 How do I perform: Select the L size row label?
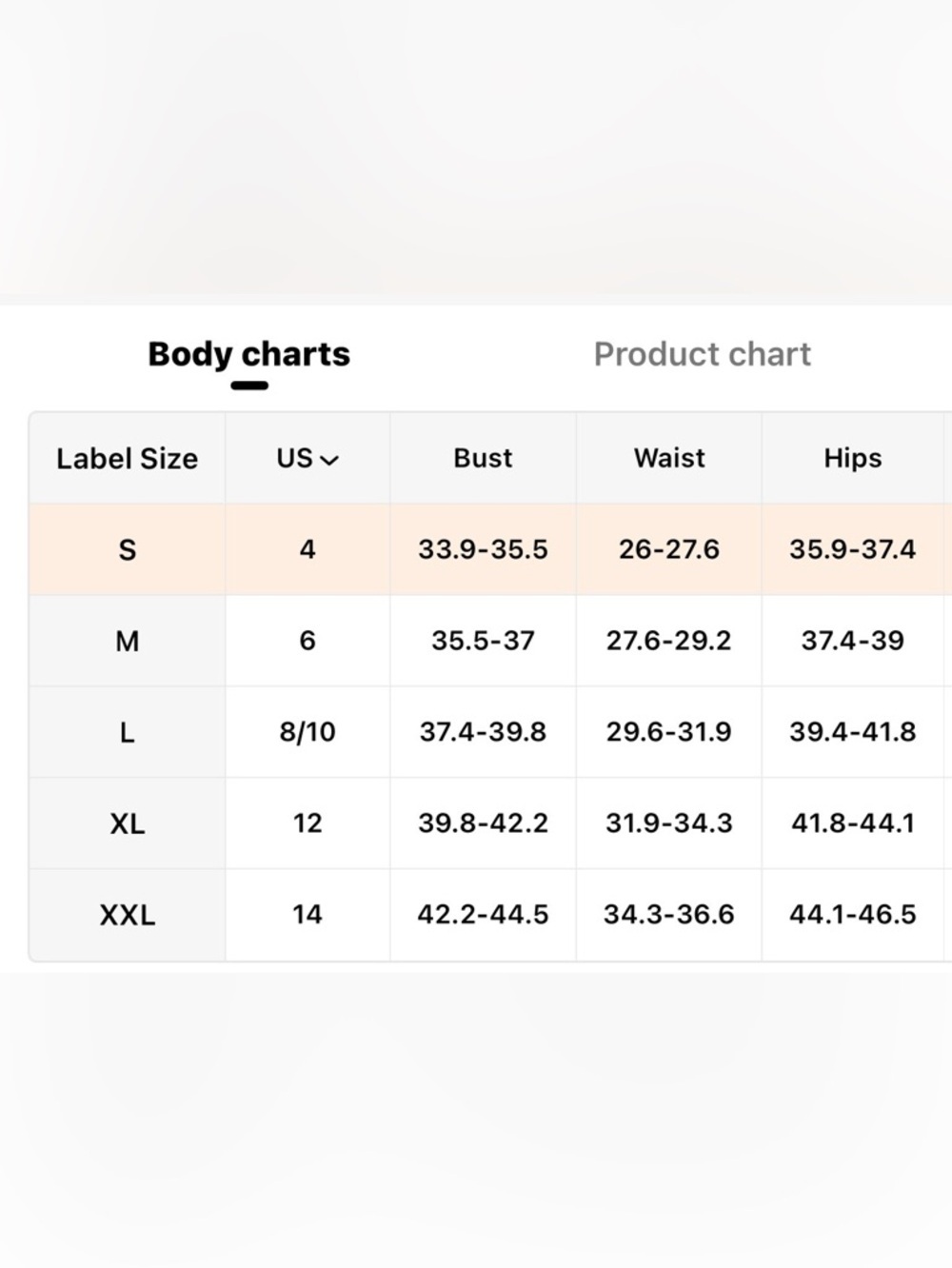pyautogui.click(x=127, y=733)
